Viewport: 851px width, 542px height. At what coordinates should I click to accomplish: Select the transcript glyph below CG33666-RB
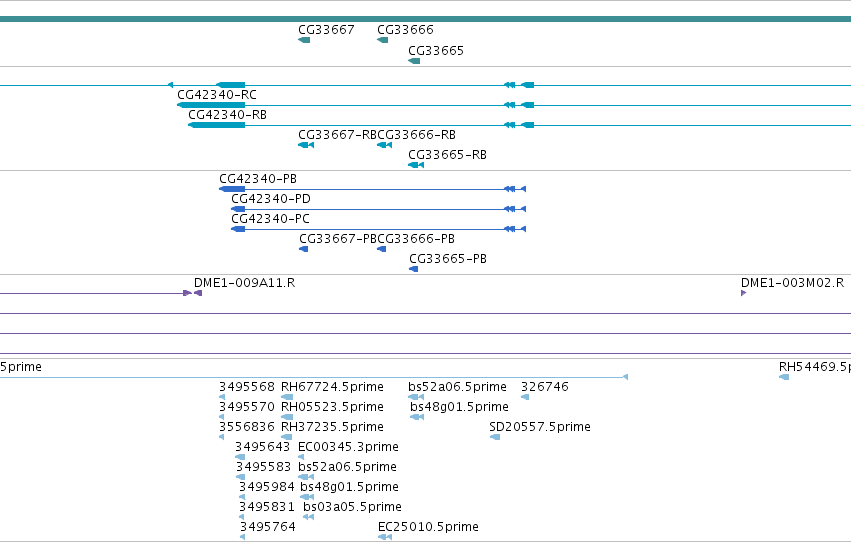coord(385,145)
